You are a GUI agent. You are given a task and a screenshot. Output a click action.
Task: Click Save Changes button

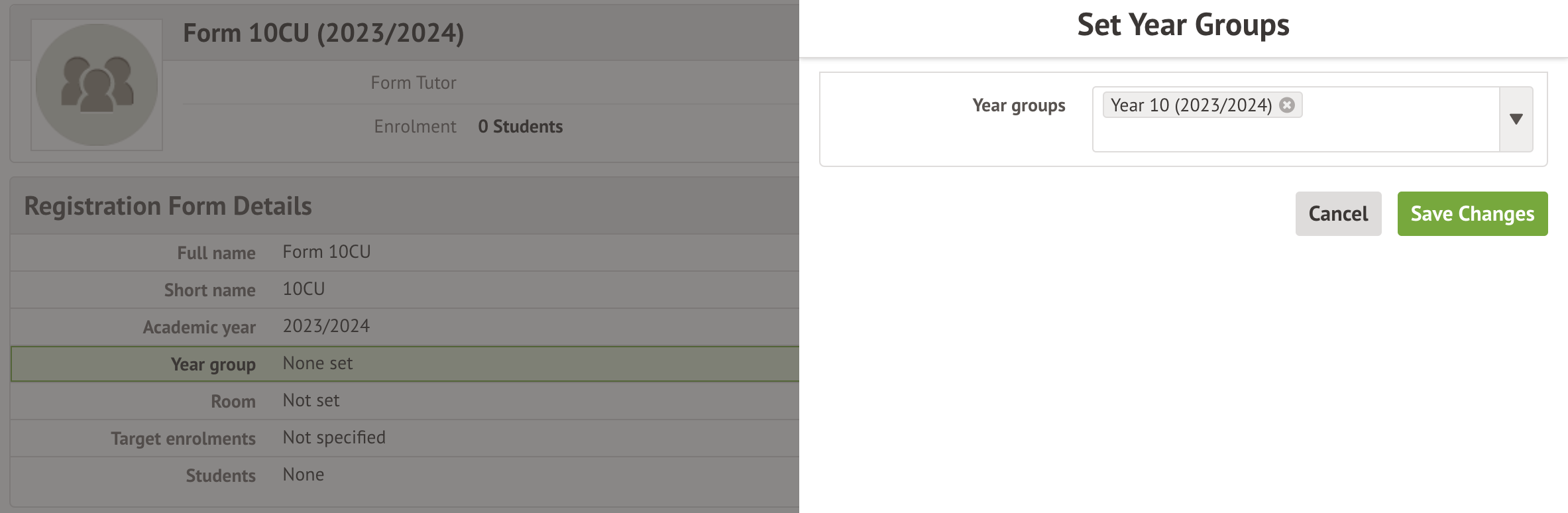pos(1472,214)
